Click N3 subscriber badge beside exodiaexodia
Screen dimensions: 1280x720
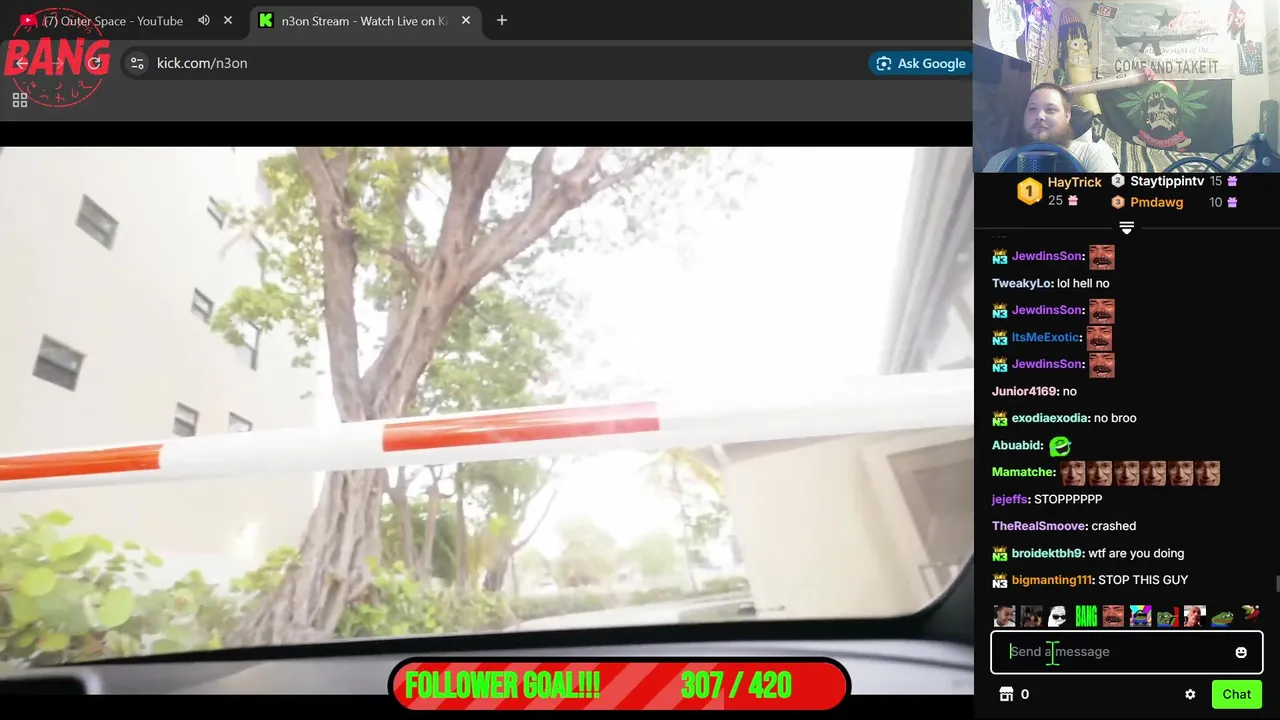click(x=1000, y=418)
